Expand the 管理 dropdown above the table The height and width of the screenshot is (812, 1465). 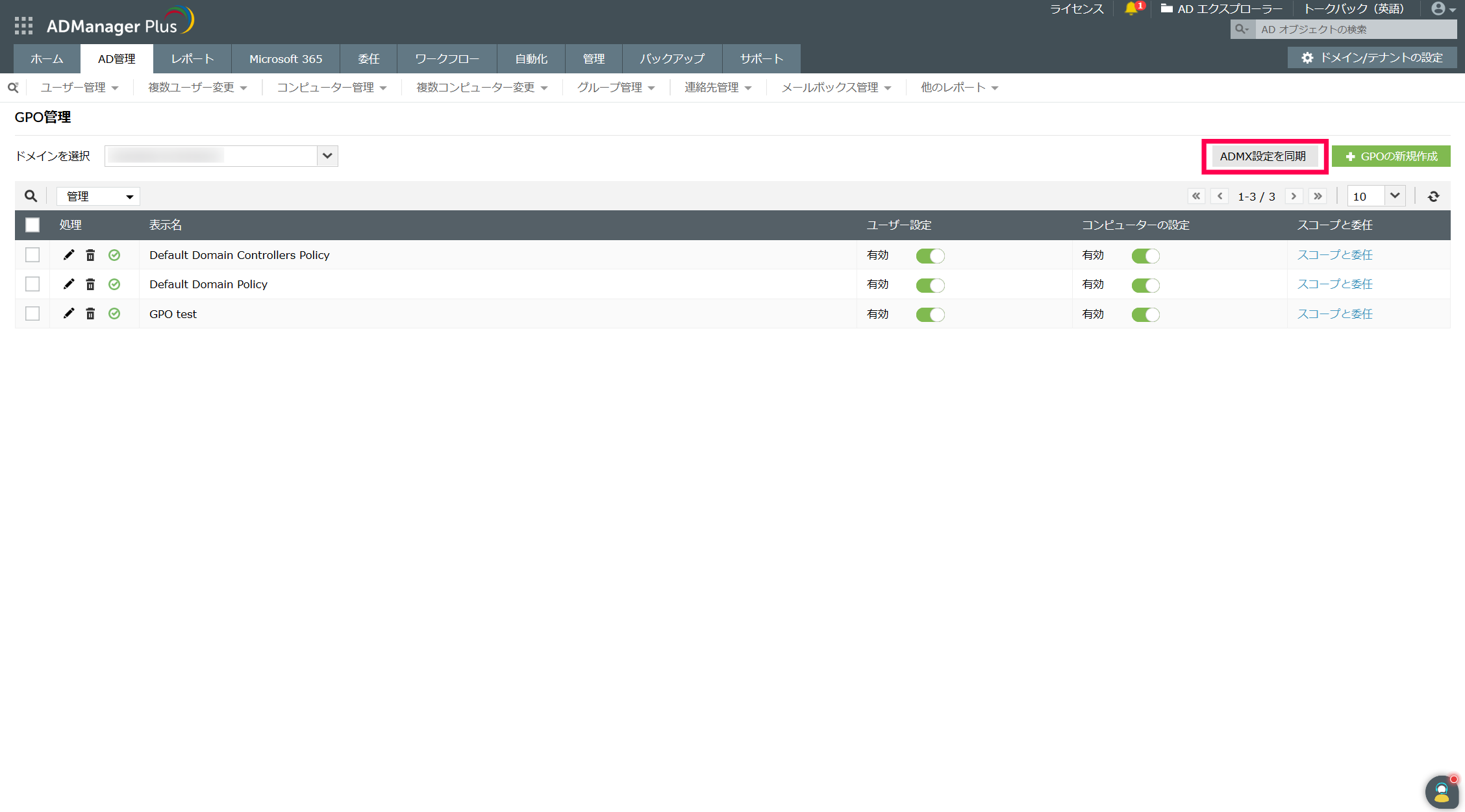pos(98,196)
